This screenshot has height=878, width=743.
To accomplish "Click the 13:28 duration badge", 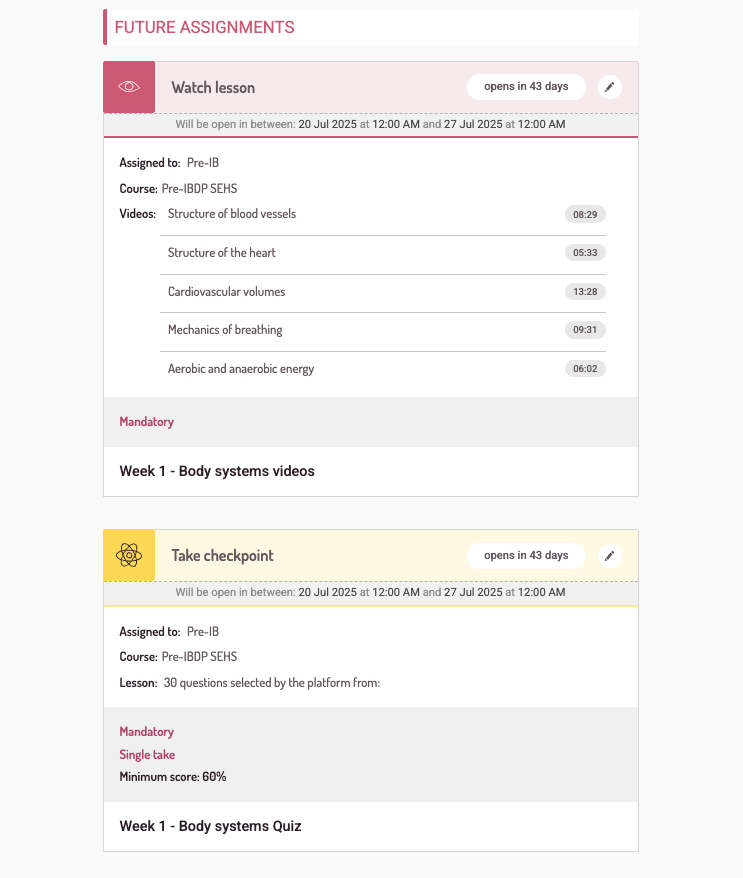I will click(585, 292).
